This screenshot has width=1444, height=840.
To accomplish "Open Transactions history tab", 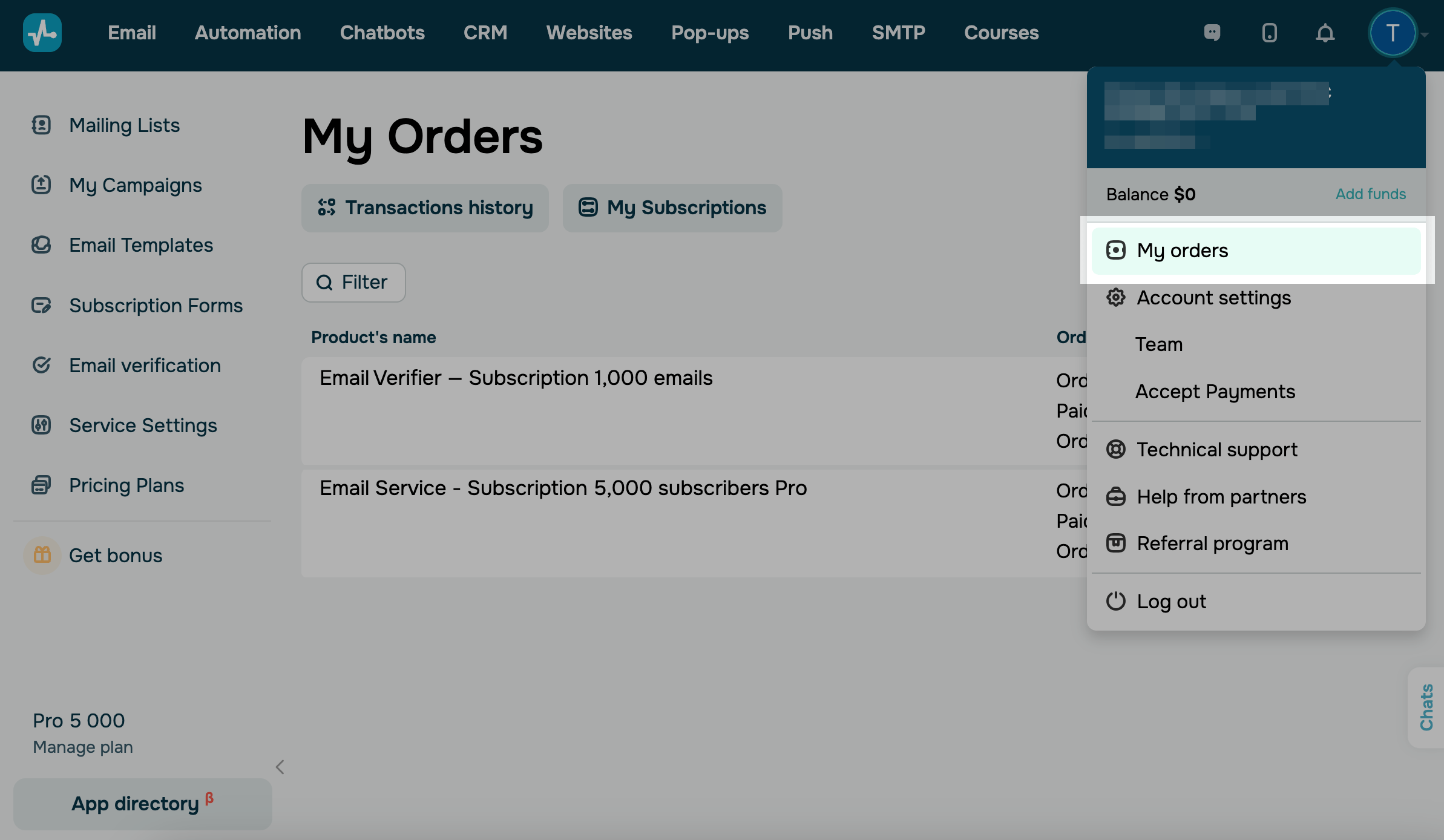I will [425, 208].
